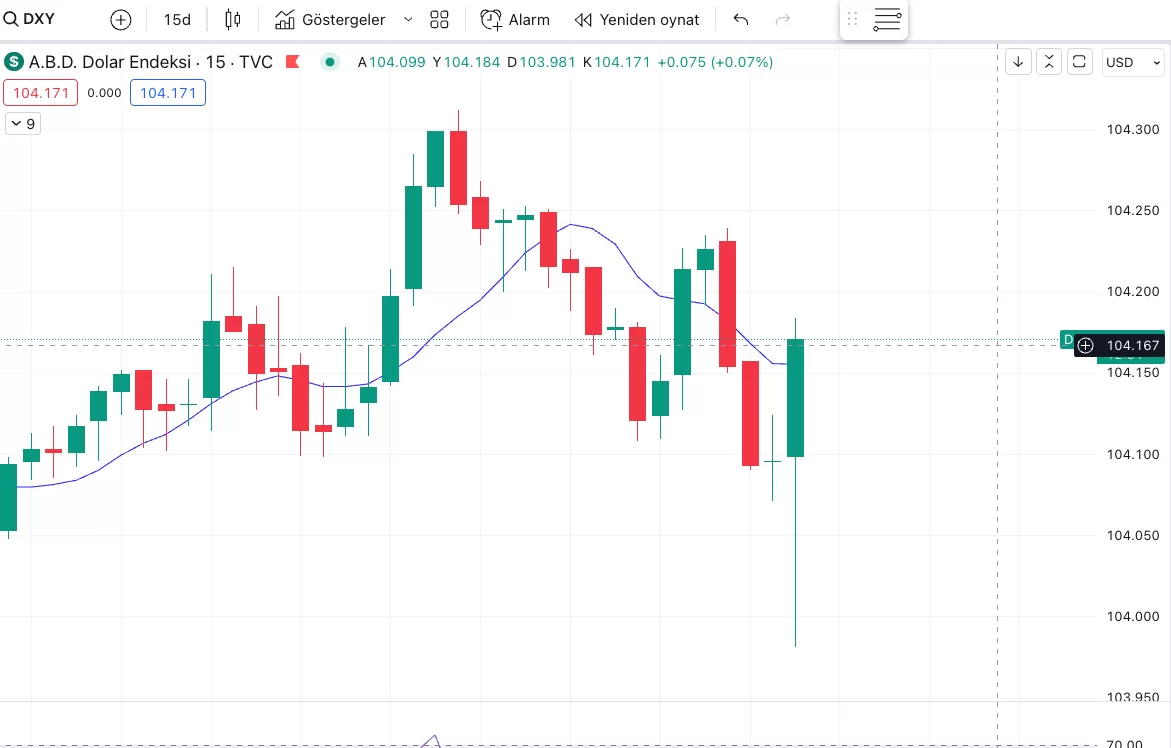Click the red flag icon beside TVC
The width and height of the screenshot is (1171, 748).
293,62
